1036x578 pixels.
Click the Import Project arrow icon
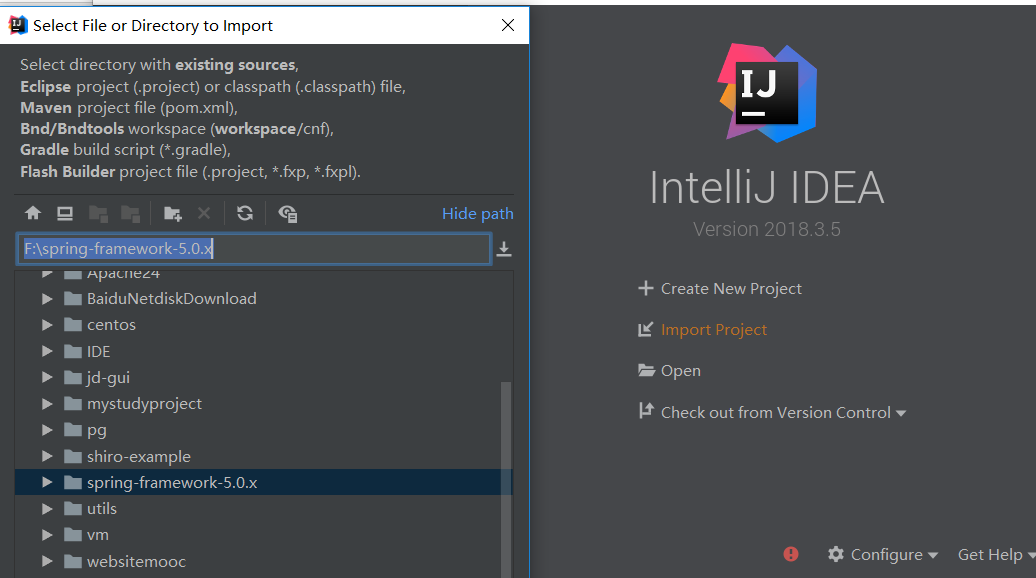coord(646,329)
